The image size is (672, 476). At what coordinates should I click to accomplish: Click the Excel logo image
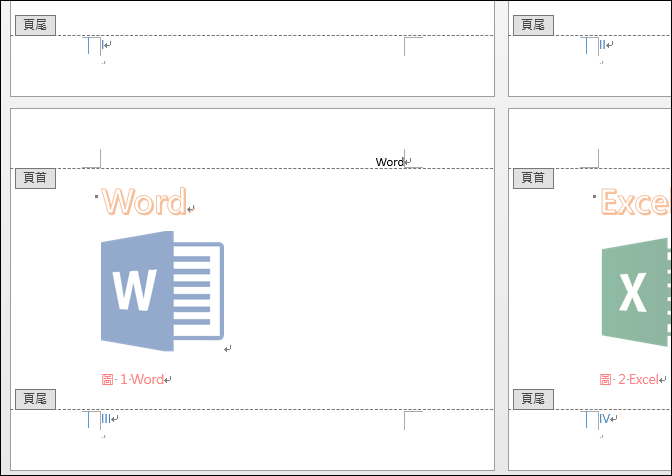(x=636, y=292)
